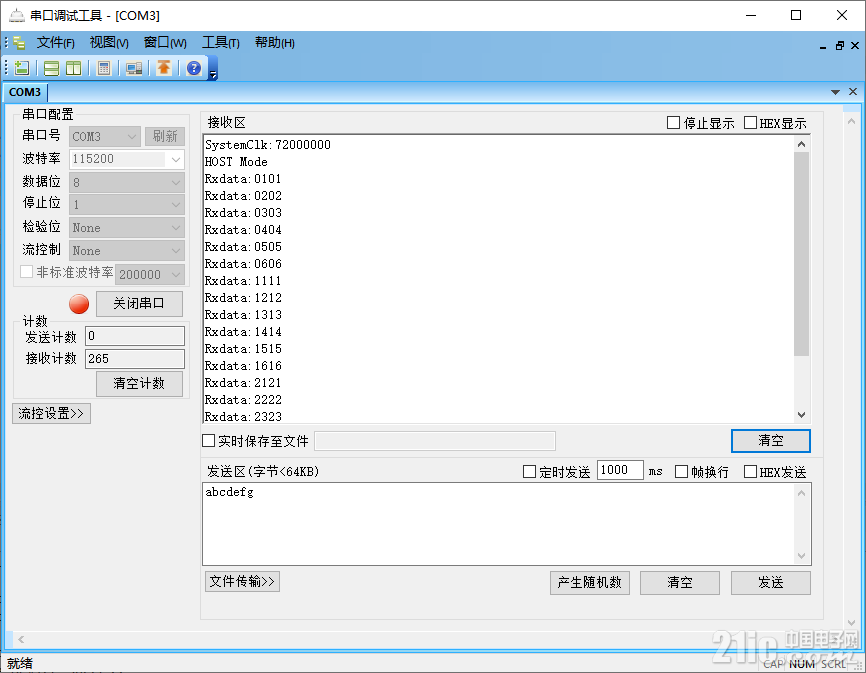Click the horizontal tile windows icon
Viewport: 866px width, 673px height.
click(51, 68)
